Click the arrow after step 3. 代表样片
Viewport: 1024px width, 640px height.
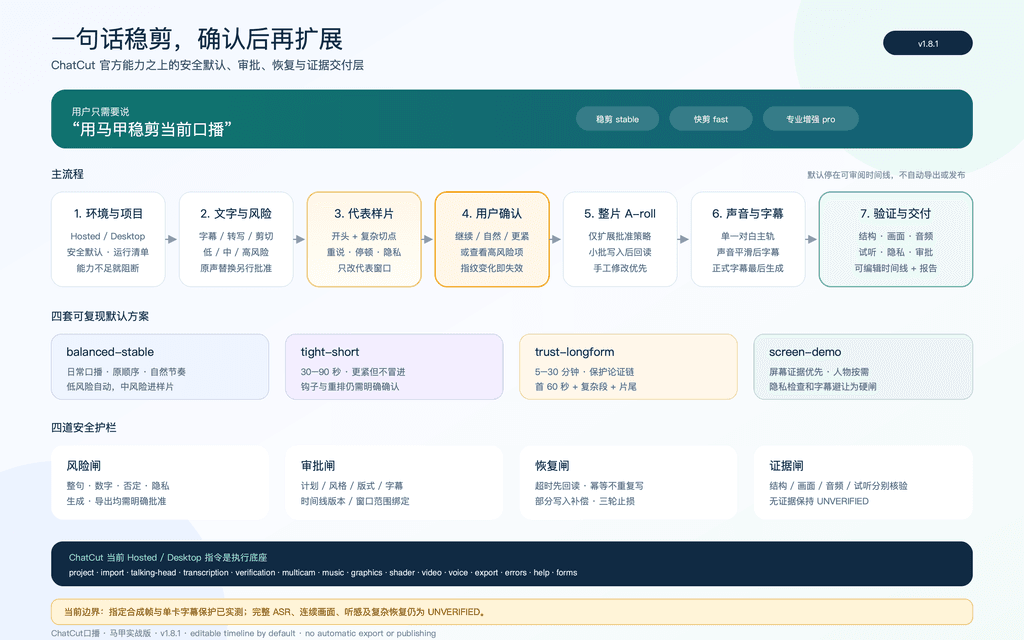(428, 239)
